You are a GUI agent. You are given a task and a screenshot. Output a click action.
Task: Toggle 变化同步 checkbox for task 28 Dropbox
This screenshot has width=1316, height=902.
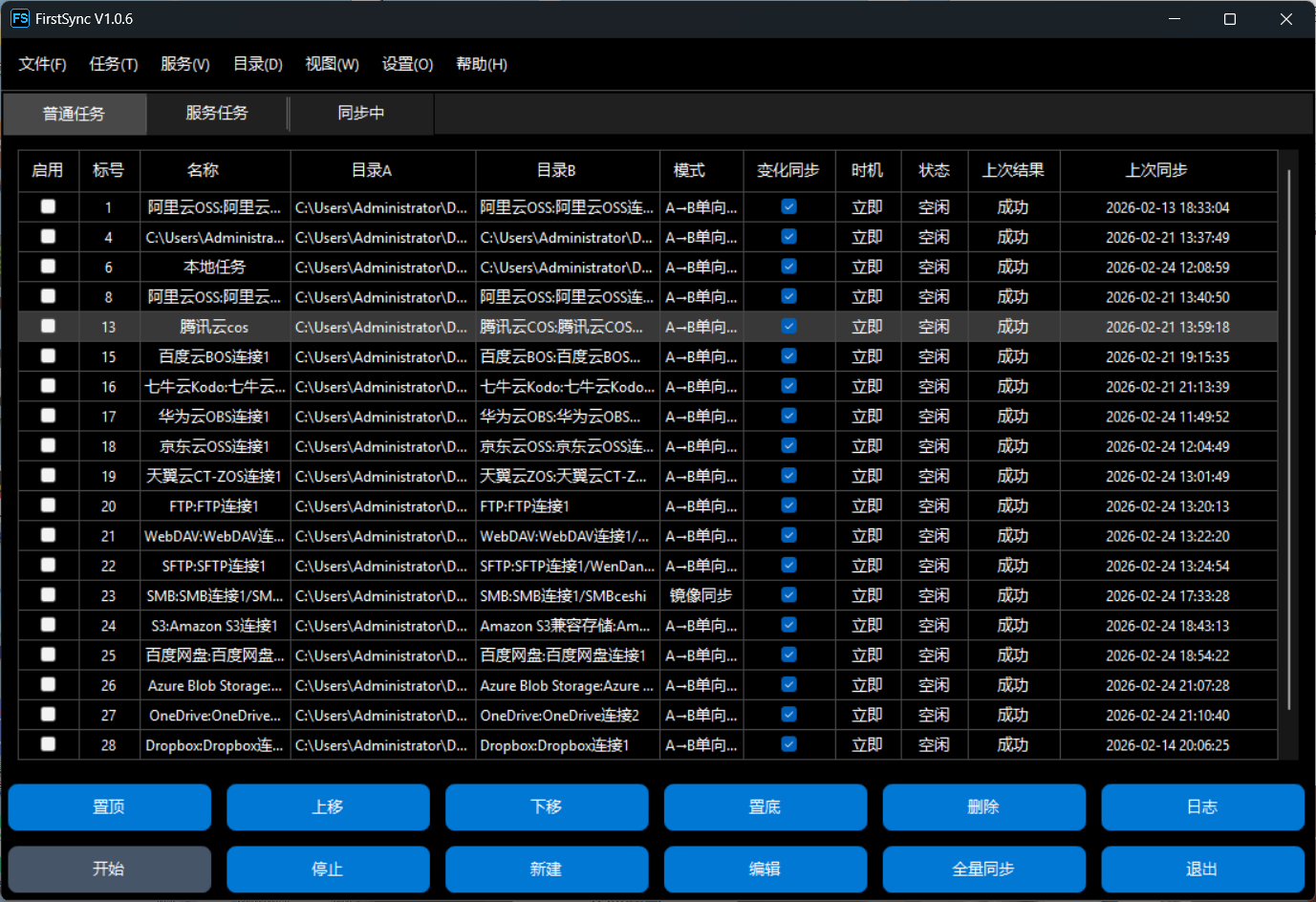coord(788,744)
